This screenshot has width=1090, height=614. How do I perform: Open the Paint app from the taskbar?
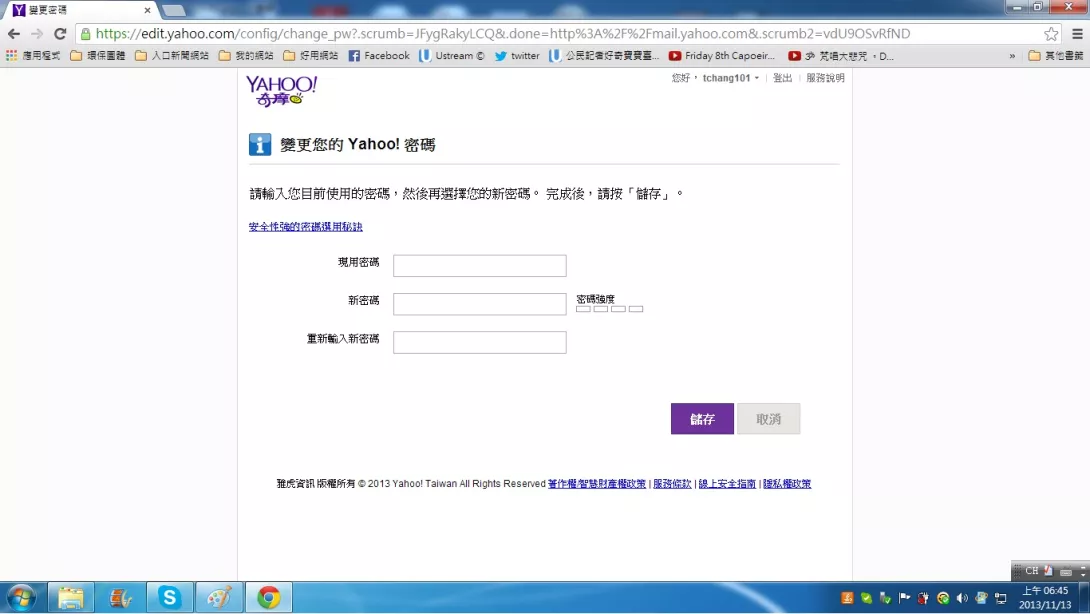click(219, 598)
